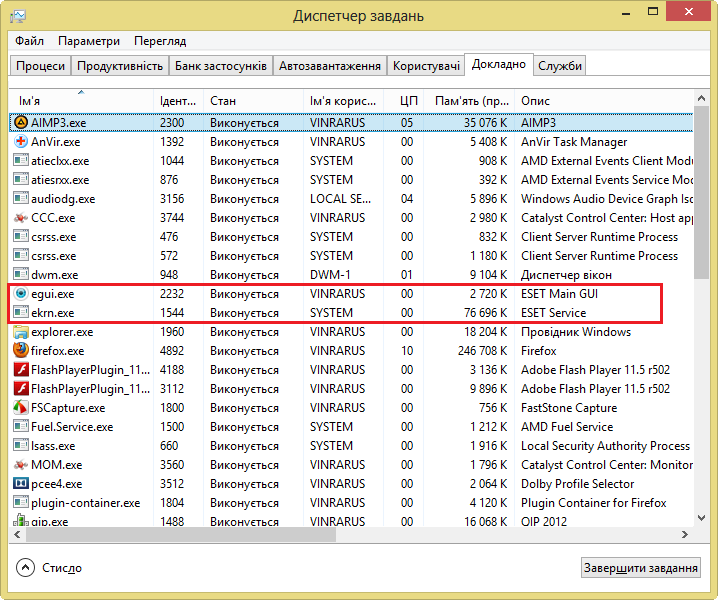Image resolution: width=718 pixels, height=600 pixels.
Task: Sort by the Ім'я корис... column header
Action: (x=343, y=100)
